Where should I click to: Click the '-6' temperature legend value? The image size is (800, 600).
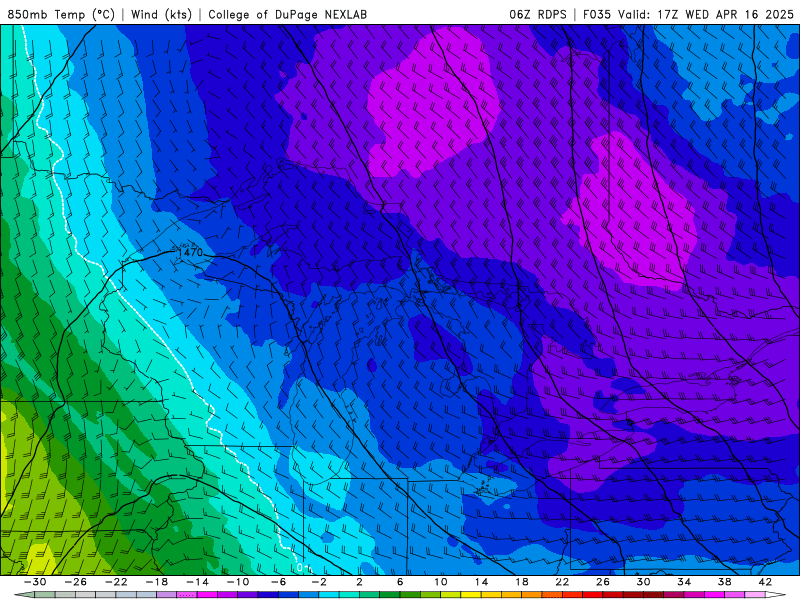[x=279, y=582]
